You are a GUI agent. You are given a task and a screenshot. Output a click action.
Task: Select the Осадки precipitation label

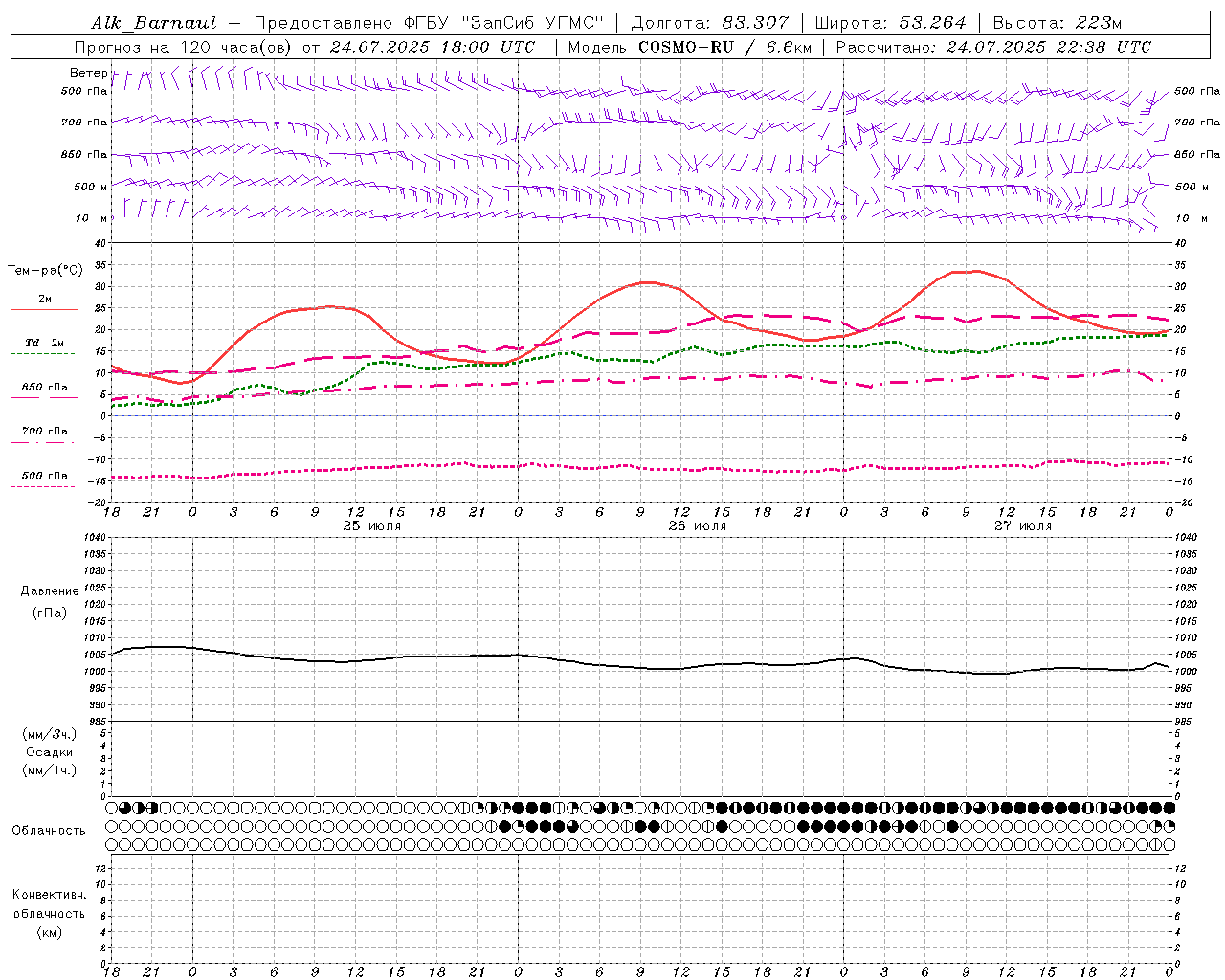(x=50, y=752)
